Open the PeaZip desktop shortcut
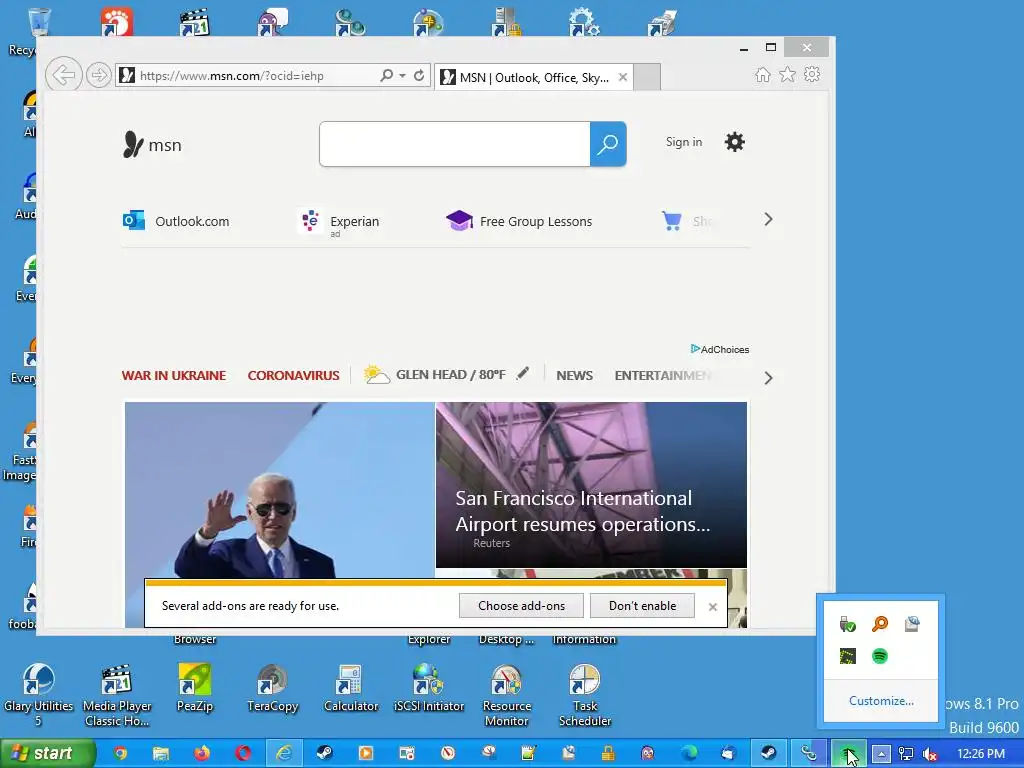 tap(195, 688)
